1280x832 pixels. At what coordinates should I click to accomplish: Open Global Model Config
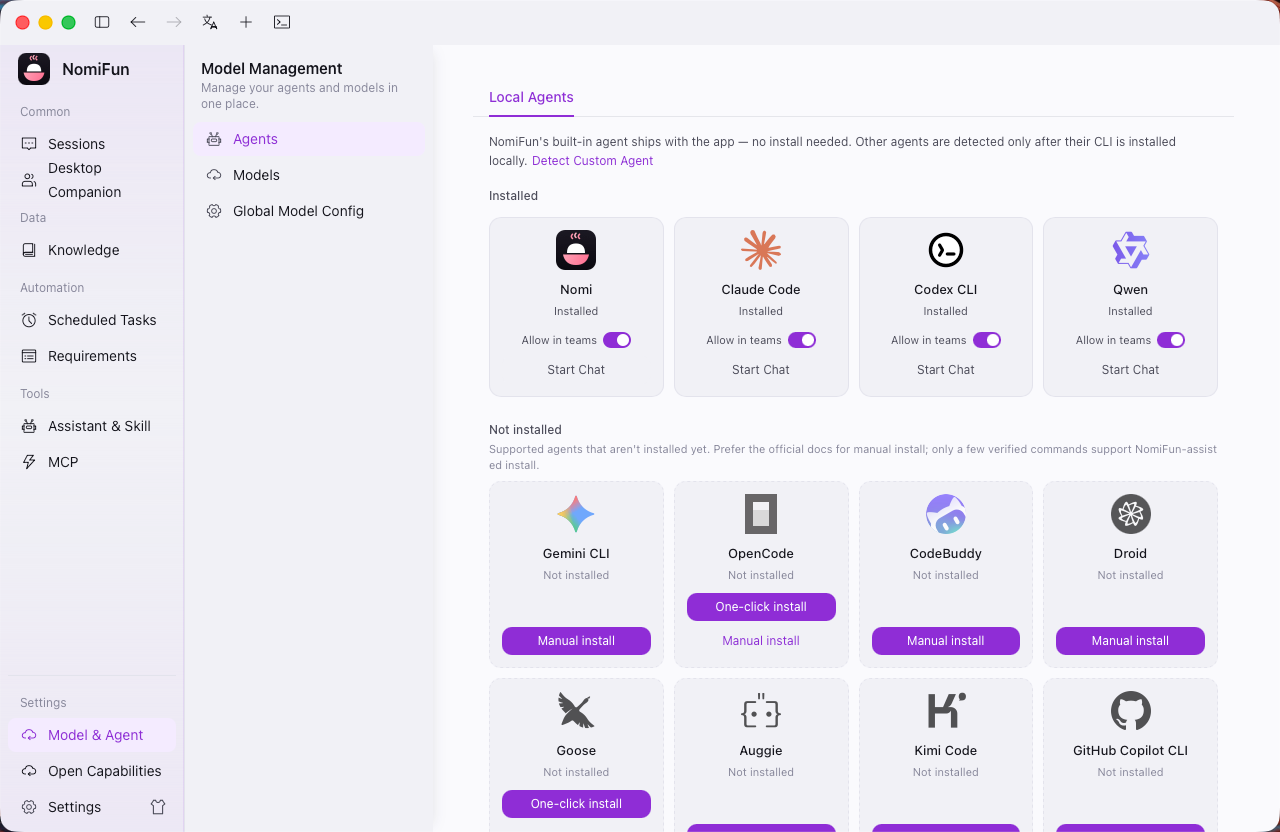click(x=309, y=211)
